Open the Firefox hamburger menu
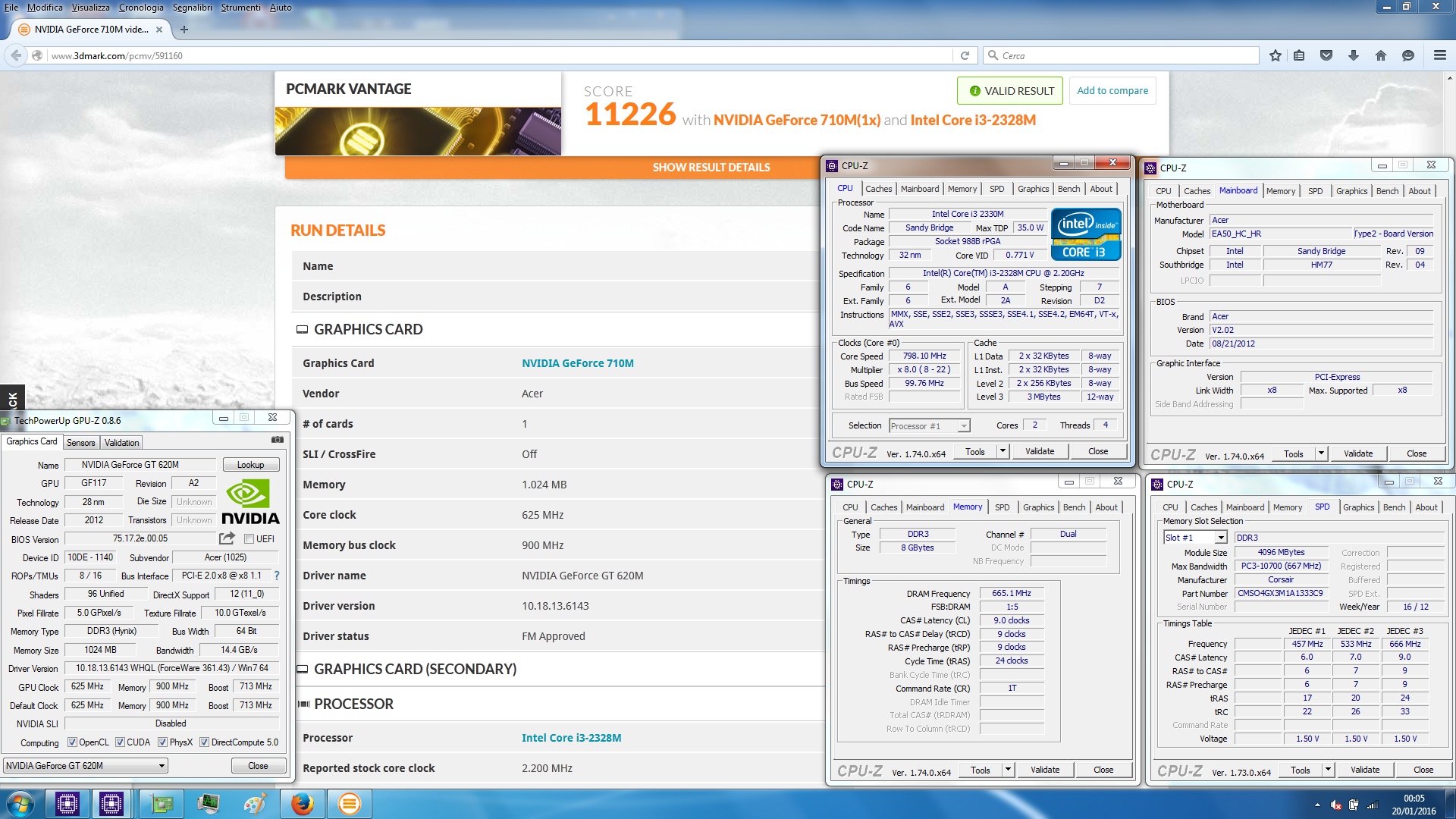The image size is (1456, 819). pos(1440,55)
